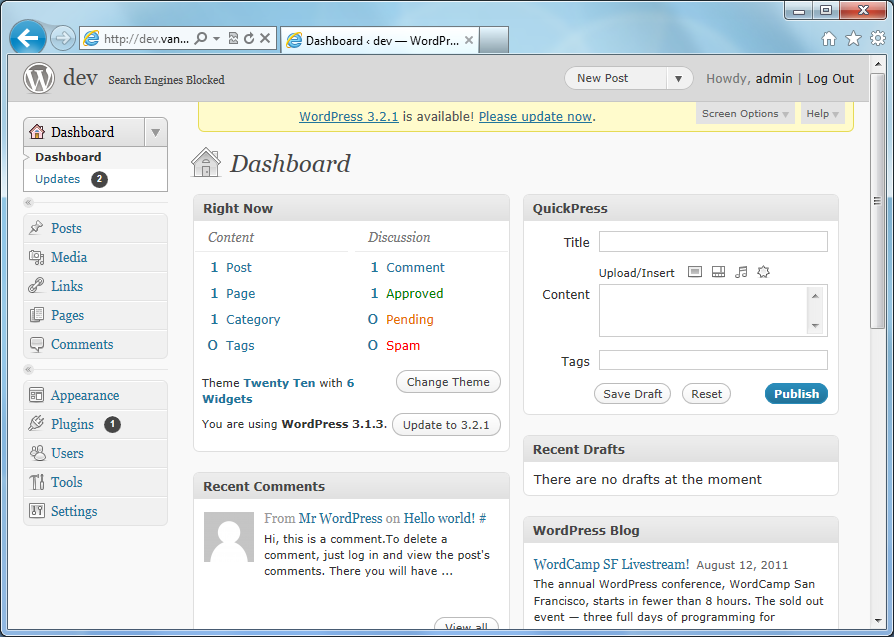Viewport: 894px width, 637px height.
Task: Click the Publish button in QuickPress
Action: coord(796,393)
